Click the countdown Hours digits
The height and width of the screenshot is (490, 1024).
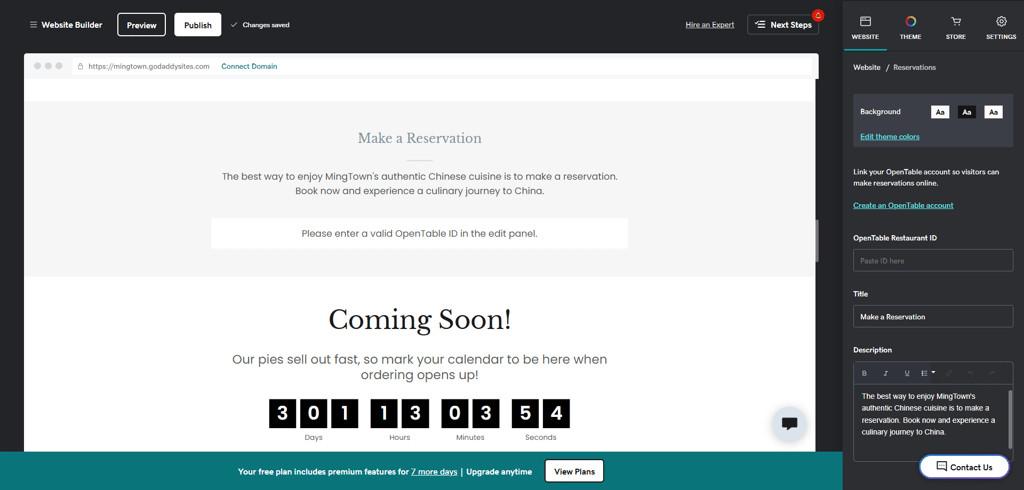tap(400, 414)
